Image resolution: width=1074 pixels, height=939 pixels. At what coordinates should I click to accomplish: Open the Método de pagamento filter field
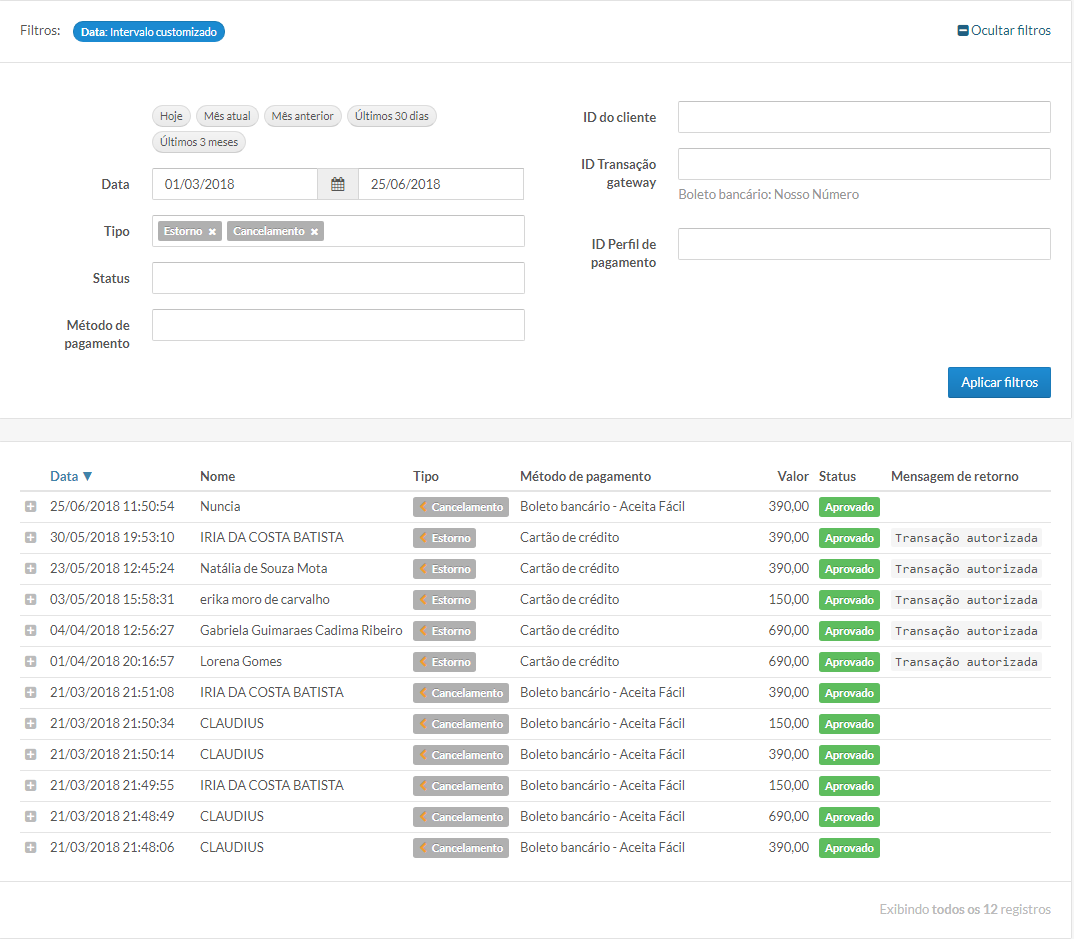pos(338,325)
